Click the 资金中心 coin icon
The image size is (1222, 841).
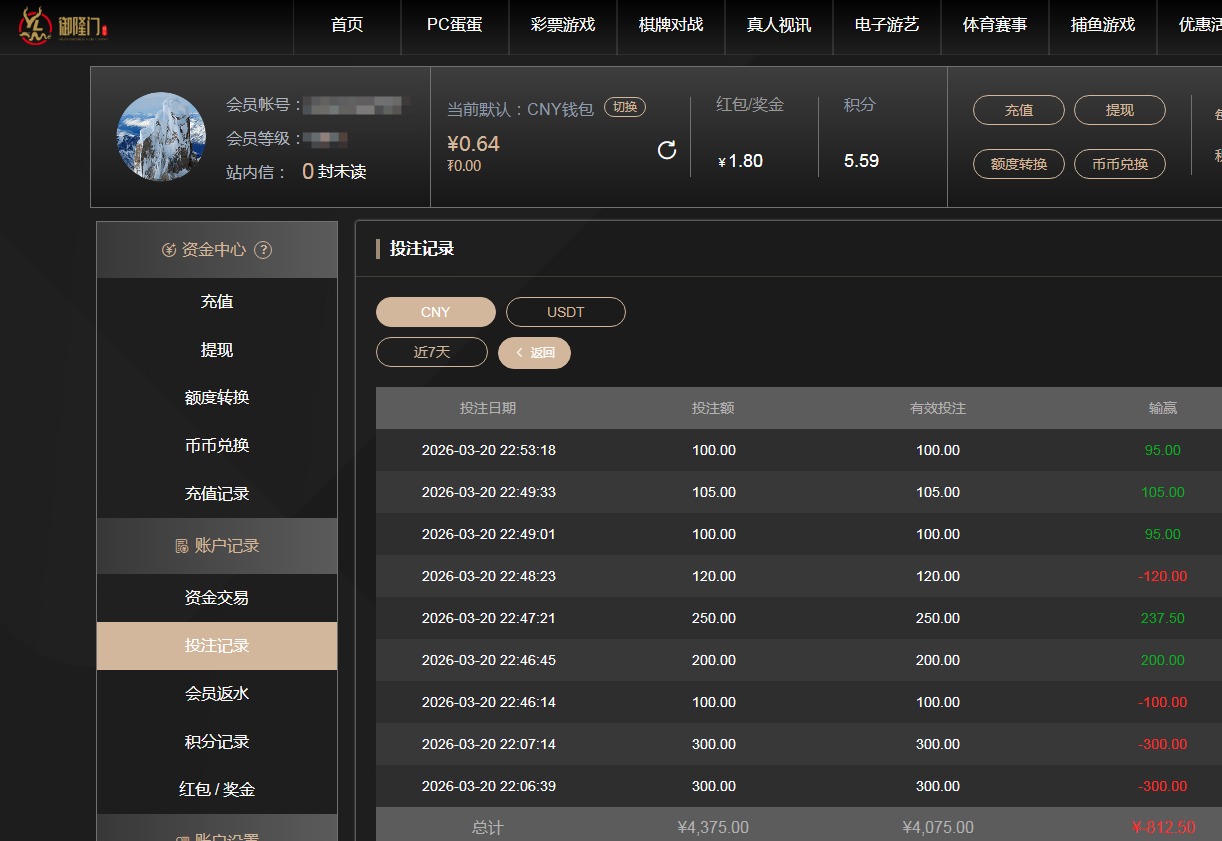click(170, 250)
